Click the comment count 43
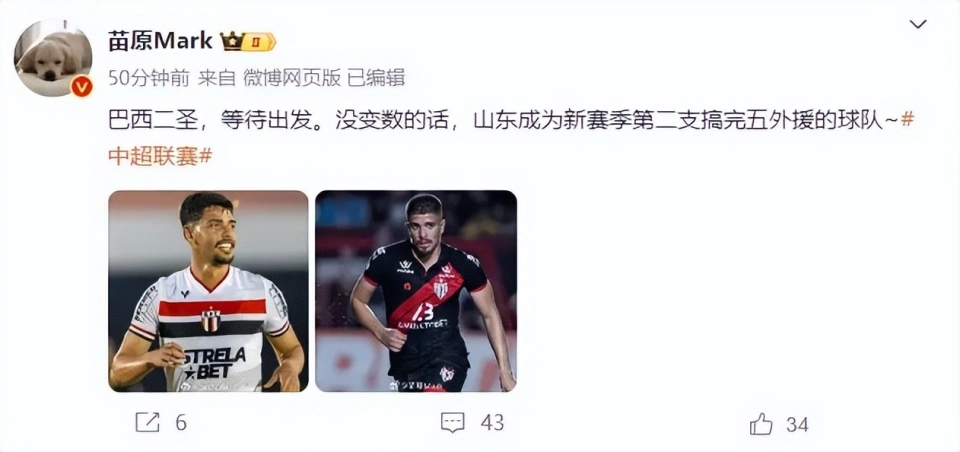This screenshot has width=960, height=452. point(492,423)
